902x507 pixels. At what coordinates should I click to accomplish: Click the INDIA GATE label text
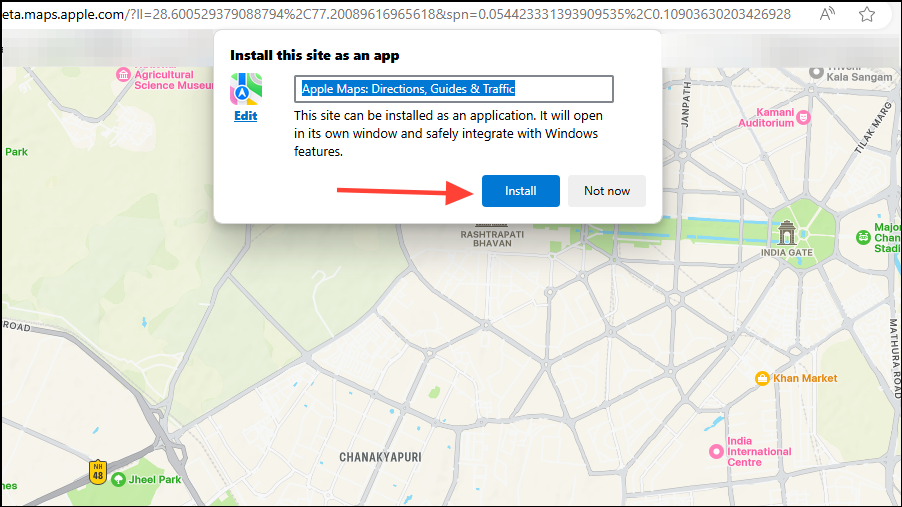(787, 253)
